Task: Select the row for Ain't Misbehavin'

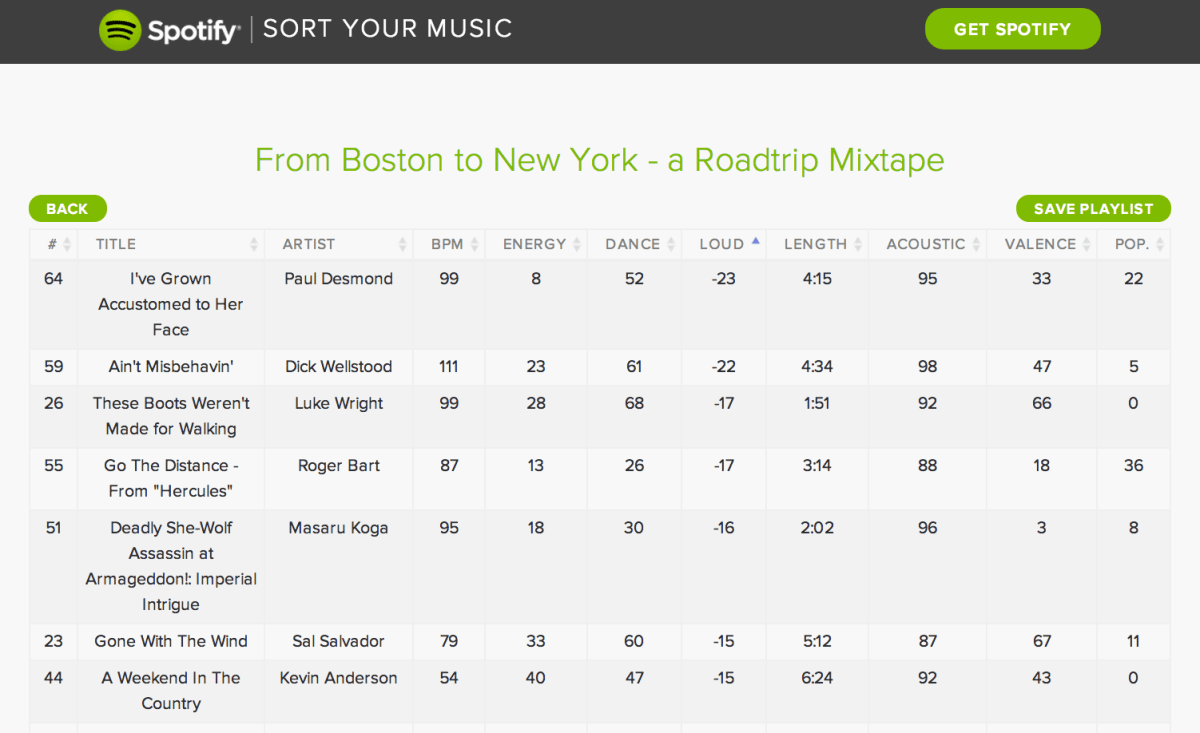Action: coord(170,366)
